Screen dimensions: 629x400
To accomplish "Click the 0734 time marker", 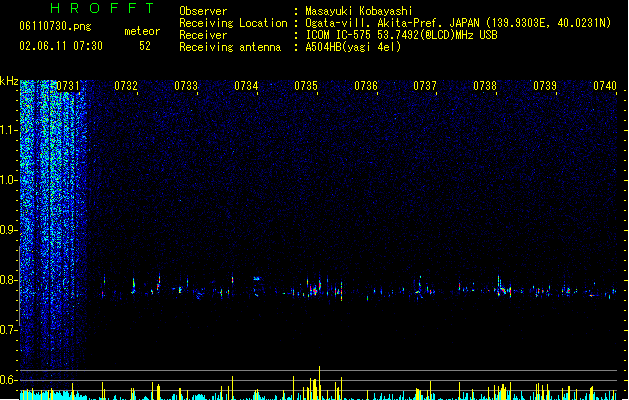I will [246, 86].
